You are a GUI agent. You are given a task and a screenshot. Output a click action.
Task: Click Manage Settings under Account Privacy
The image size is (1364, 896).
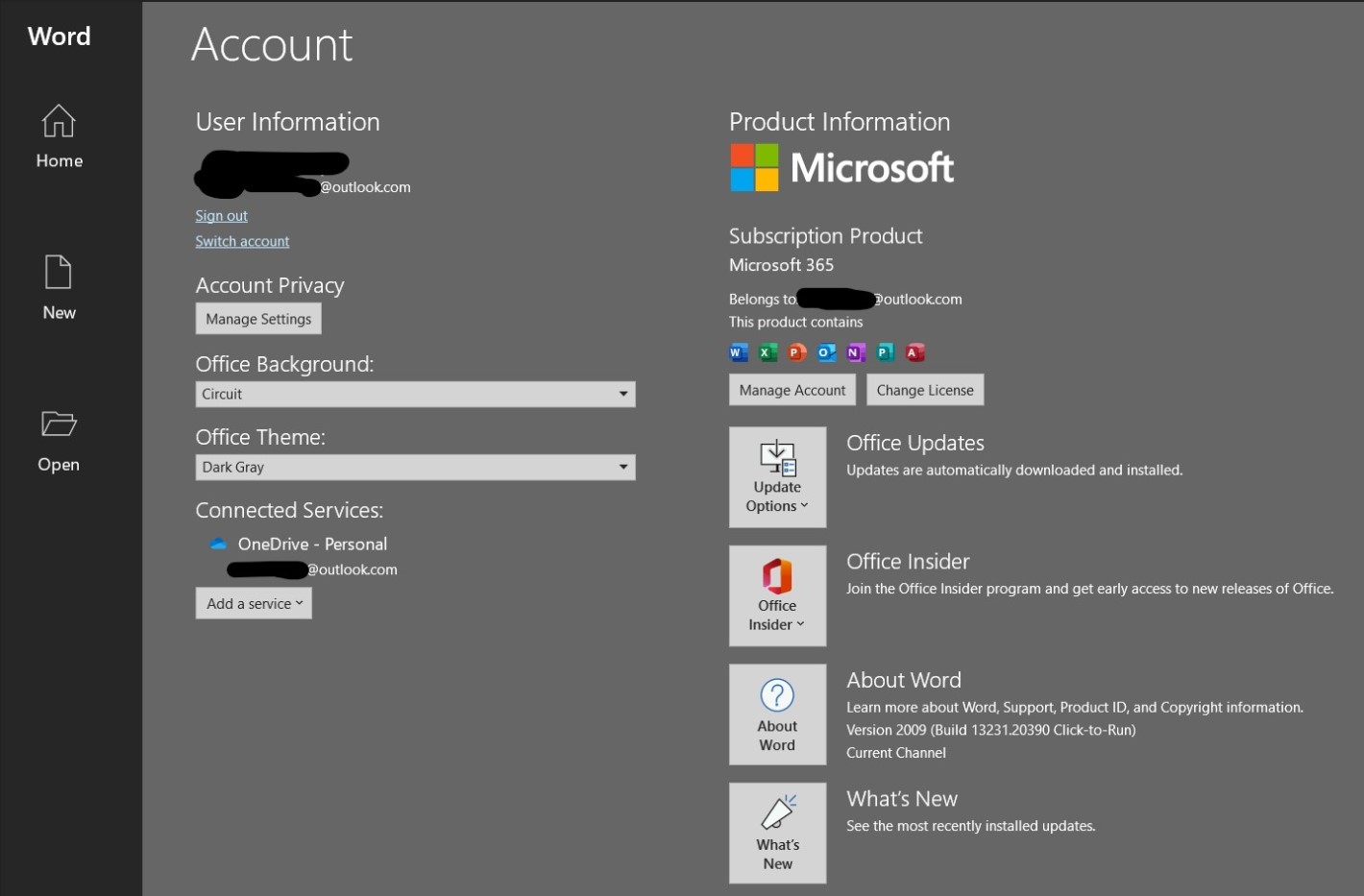tap(258, 319)
